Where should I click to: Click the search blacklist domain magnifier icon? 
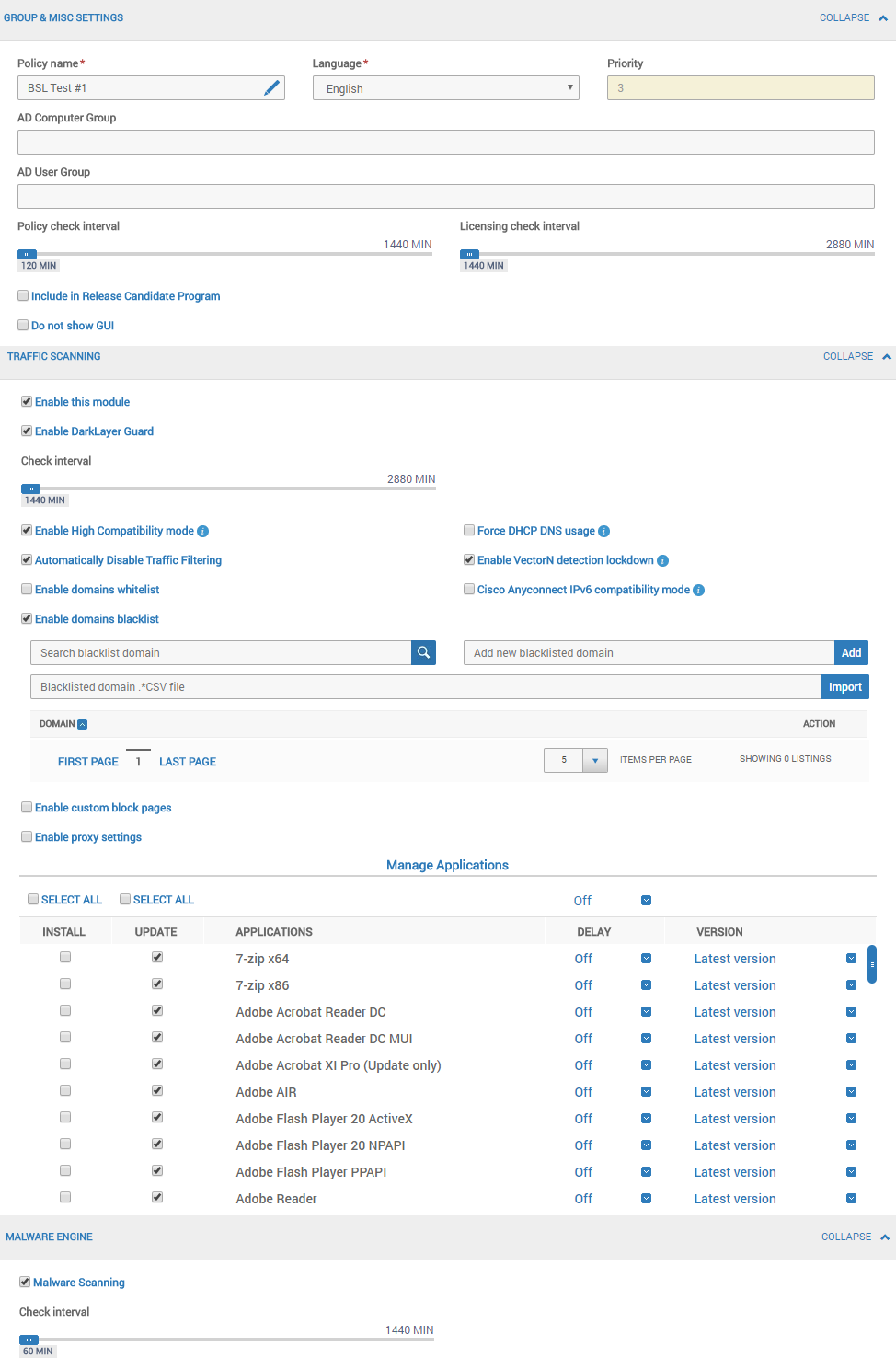(x=423, y=652)
